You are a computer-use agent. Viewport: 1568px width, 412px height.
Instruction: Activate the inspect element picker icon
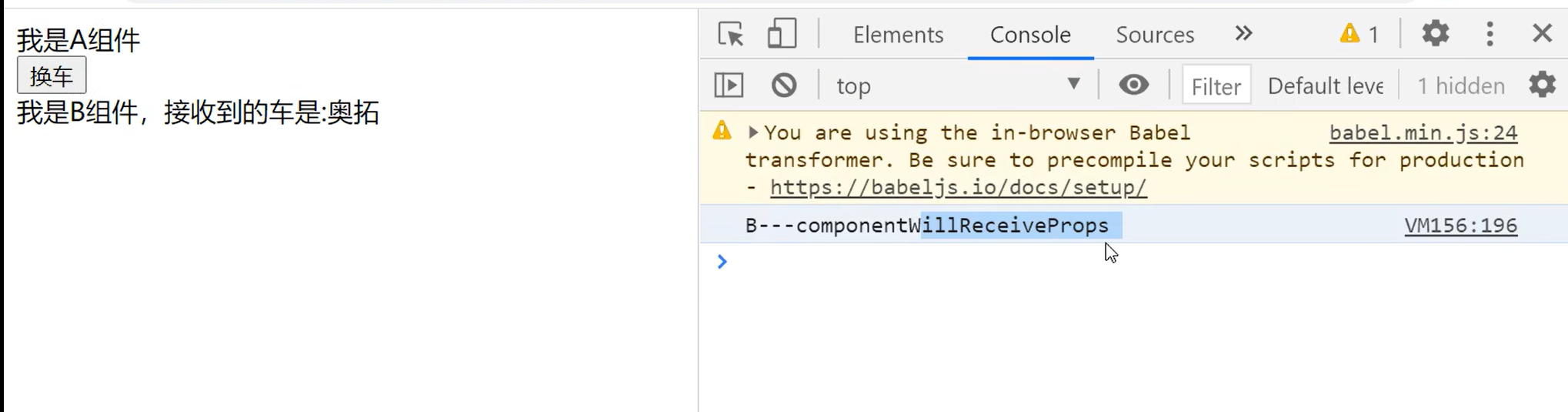[x=730, y=34]
